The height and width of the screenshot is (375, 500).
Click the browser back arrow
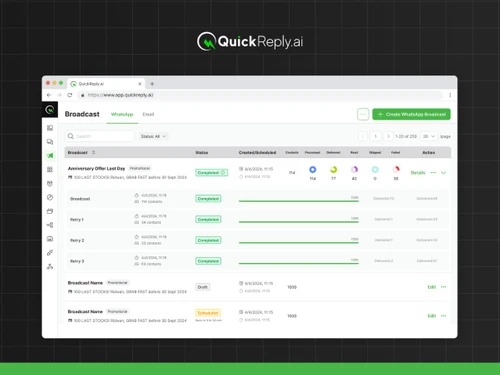(49, 95)
